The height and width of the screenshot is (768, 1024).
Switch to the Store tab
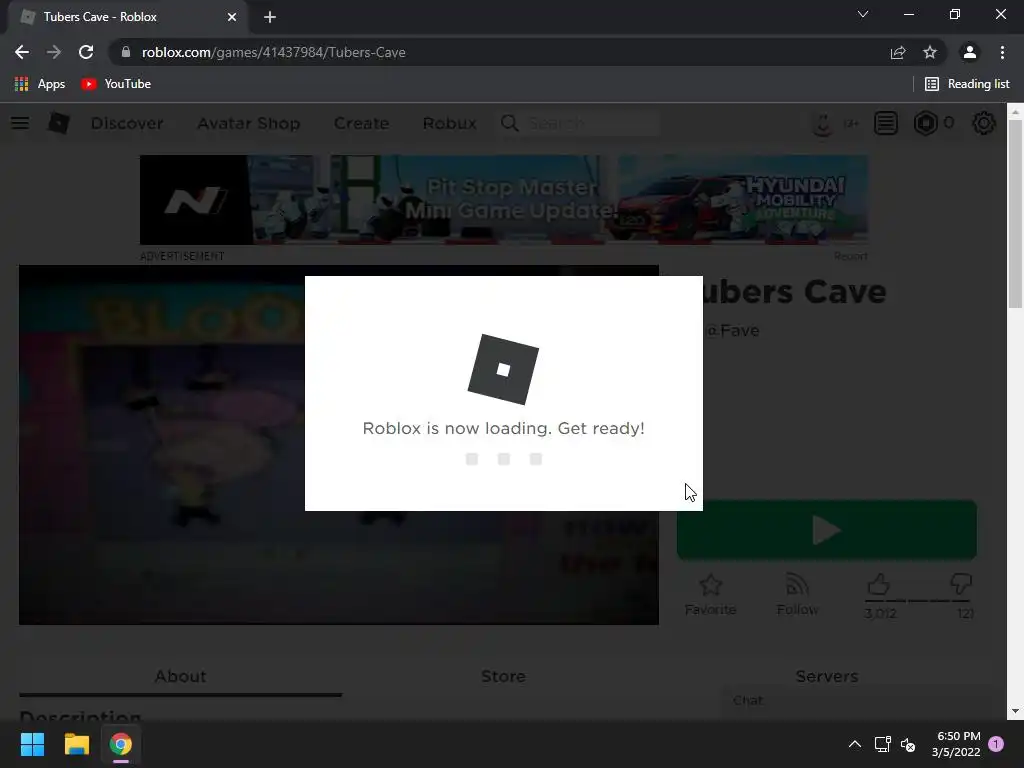coord(503,677)
